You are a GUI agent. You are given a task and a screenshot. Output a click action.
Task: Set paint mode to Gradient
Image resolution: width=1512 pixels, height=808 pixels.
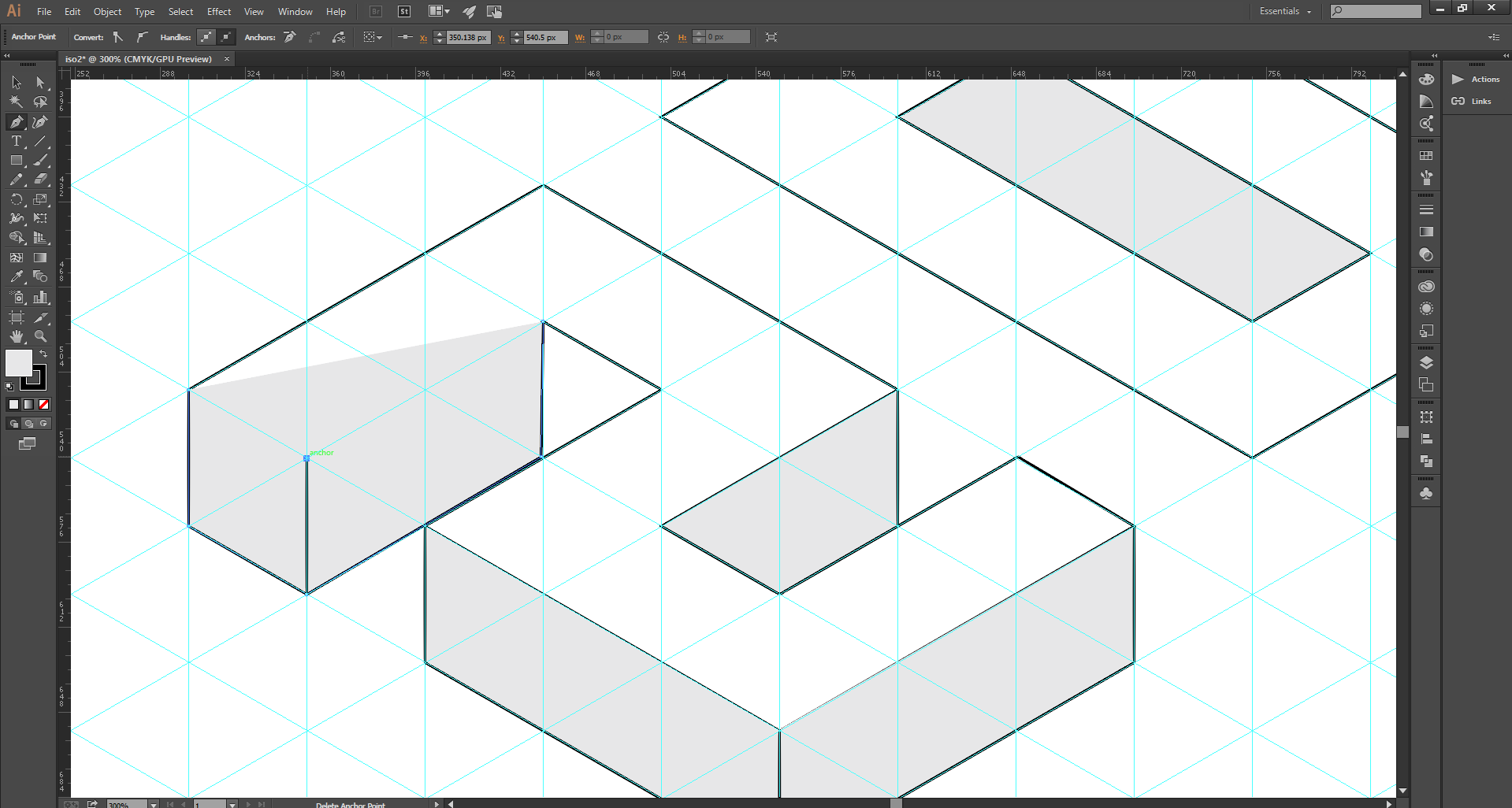click(28, 404)
